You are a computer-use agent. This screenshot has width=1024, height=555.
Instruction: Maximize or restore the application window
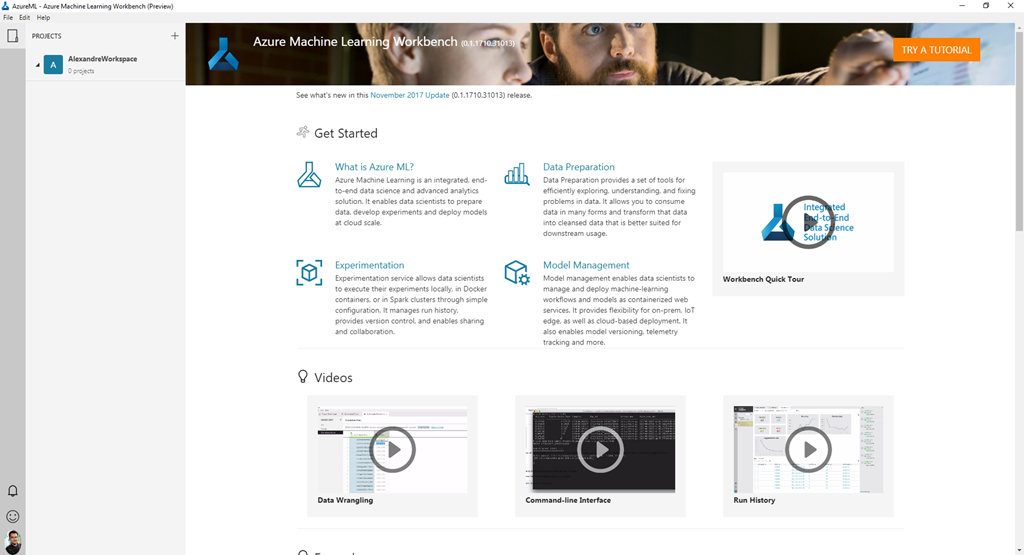point(986,6)
